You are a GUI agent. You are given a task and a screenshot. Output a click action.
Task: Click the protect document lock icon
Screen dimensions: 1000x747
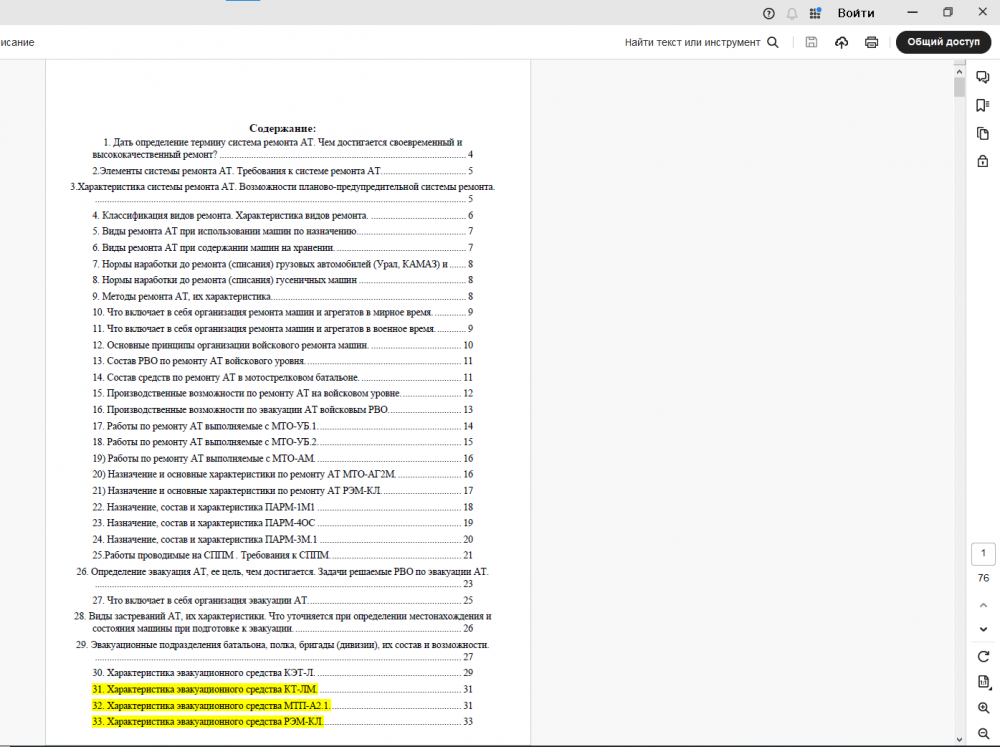(x=983, y=161)
